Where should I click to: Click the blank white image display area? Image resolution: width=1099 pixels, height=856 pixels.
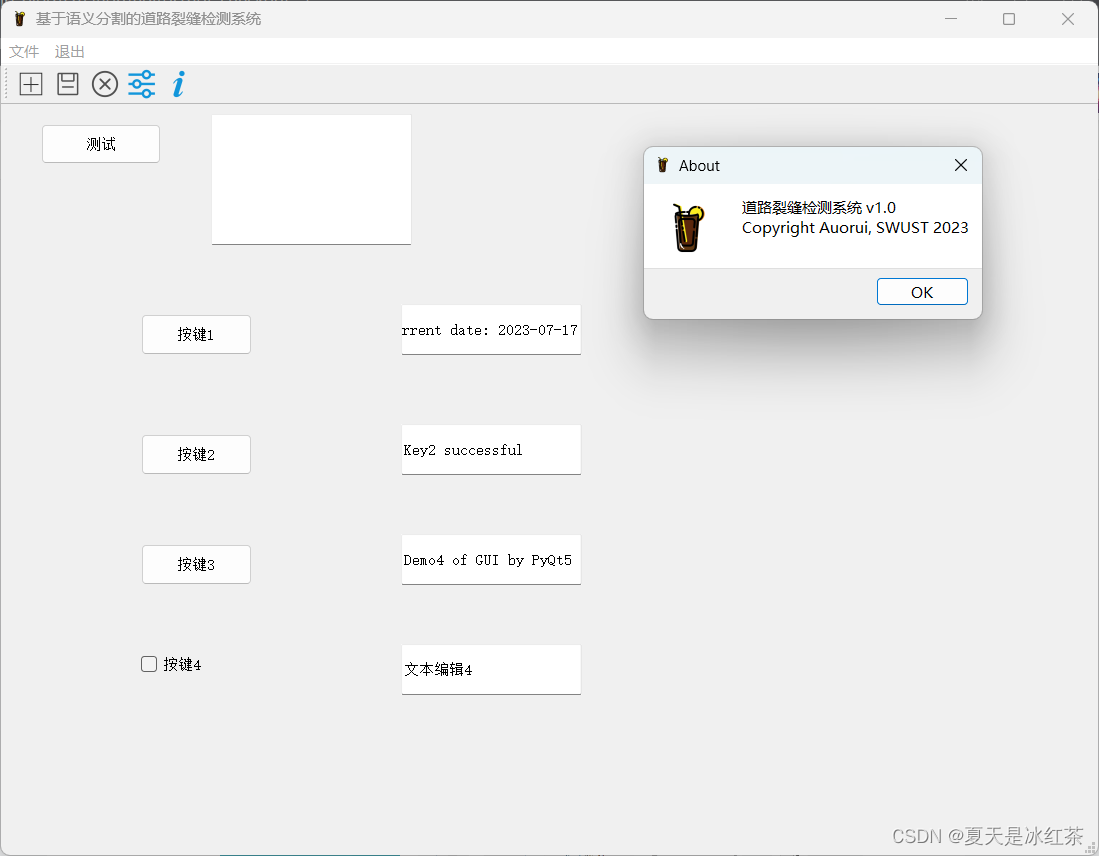311,179
